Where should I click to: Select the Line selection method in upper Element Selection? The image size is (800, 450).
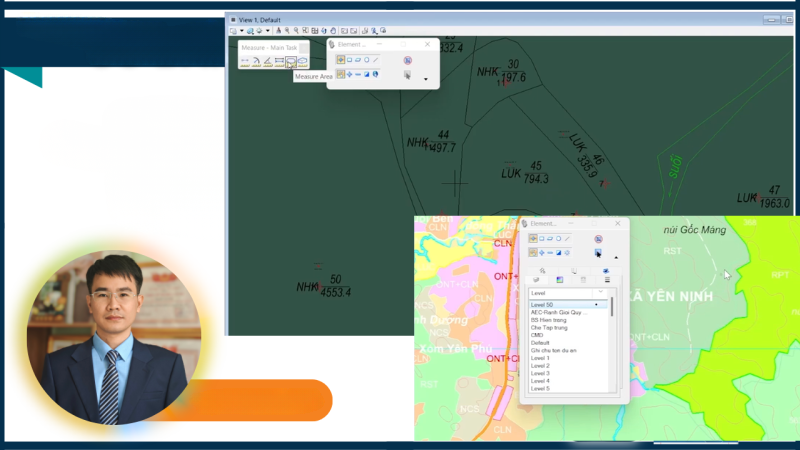coord(376,60)
